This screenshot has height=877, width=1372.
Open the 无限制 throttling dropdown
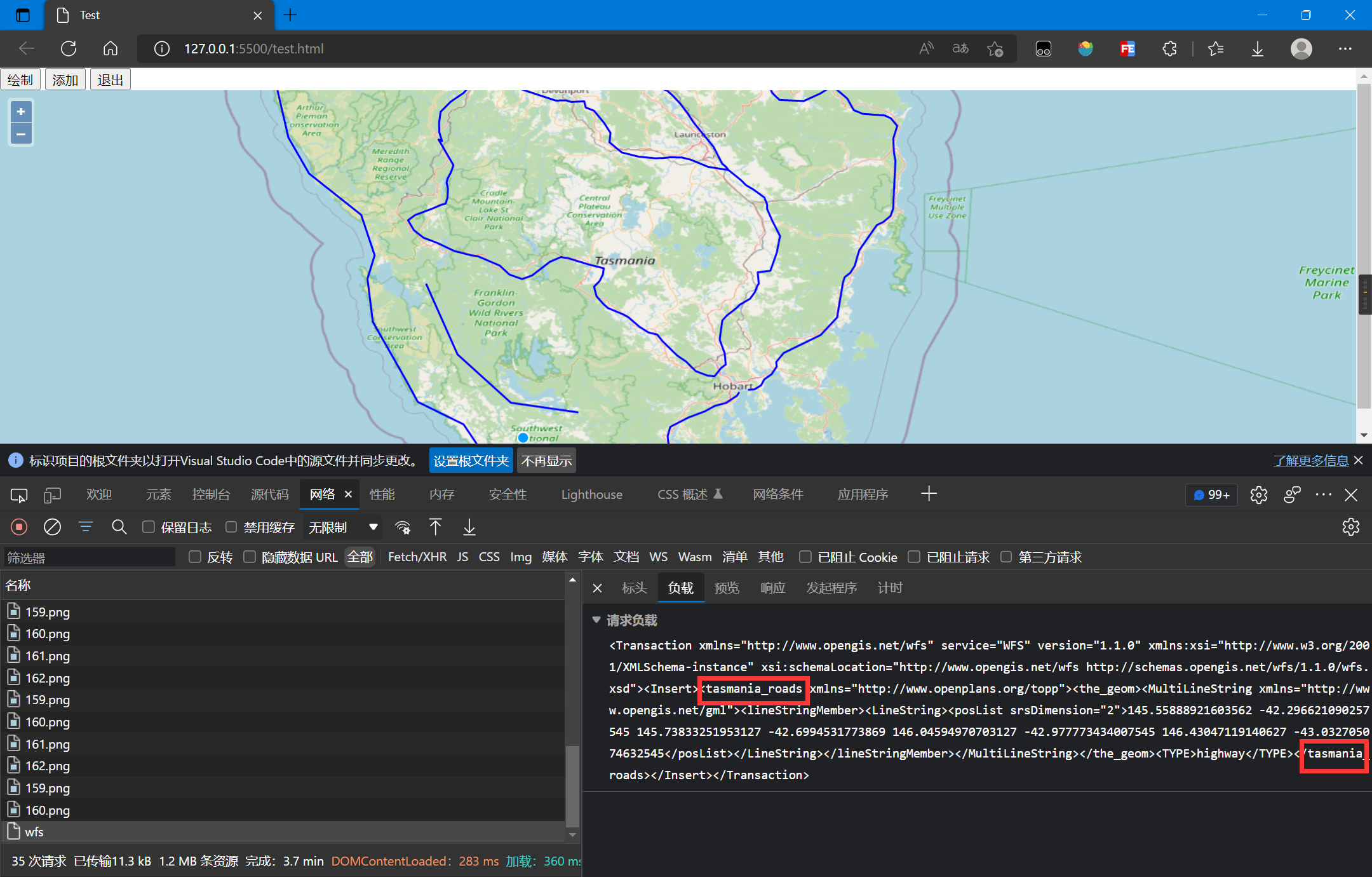click(x=343, y=527)
